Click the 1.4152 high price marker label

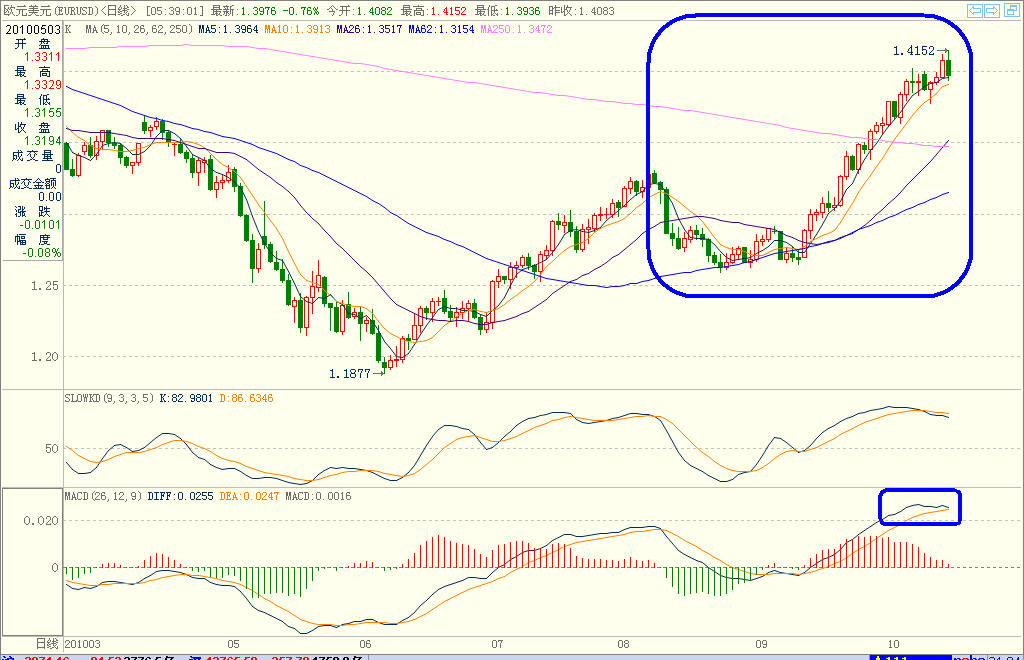pos(914,50)
